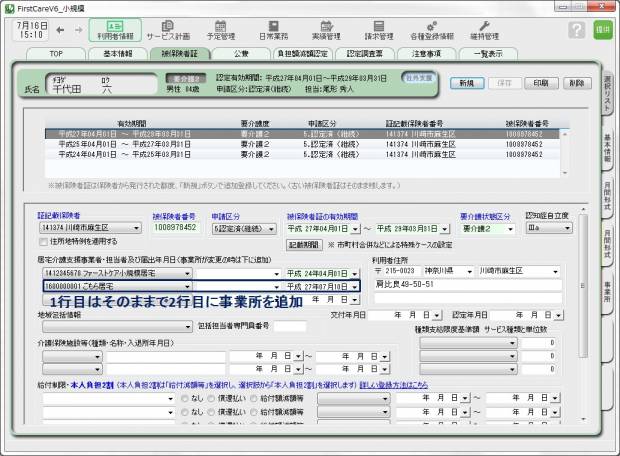The image size is (620, 456).
Task: Click the help question mark icon
Action: pos(577,30)
